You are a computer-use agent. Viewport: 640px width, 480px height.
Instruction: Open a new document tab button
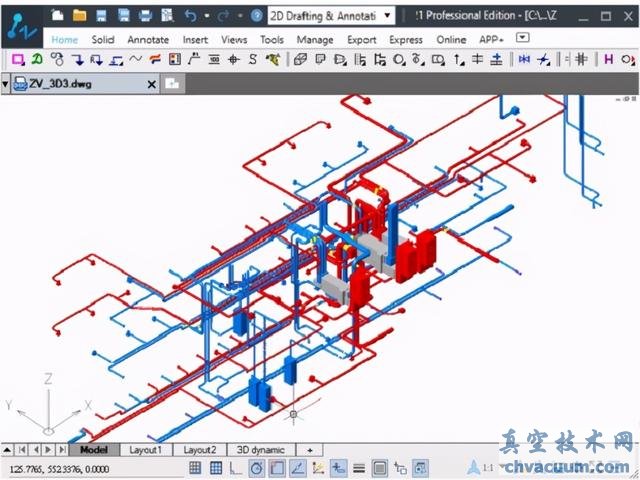tap(172, 84)
